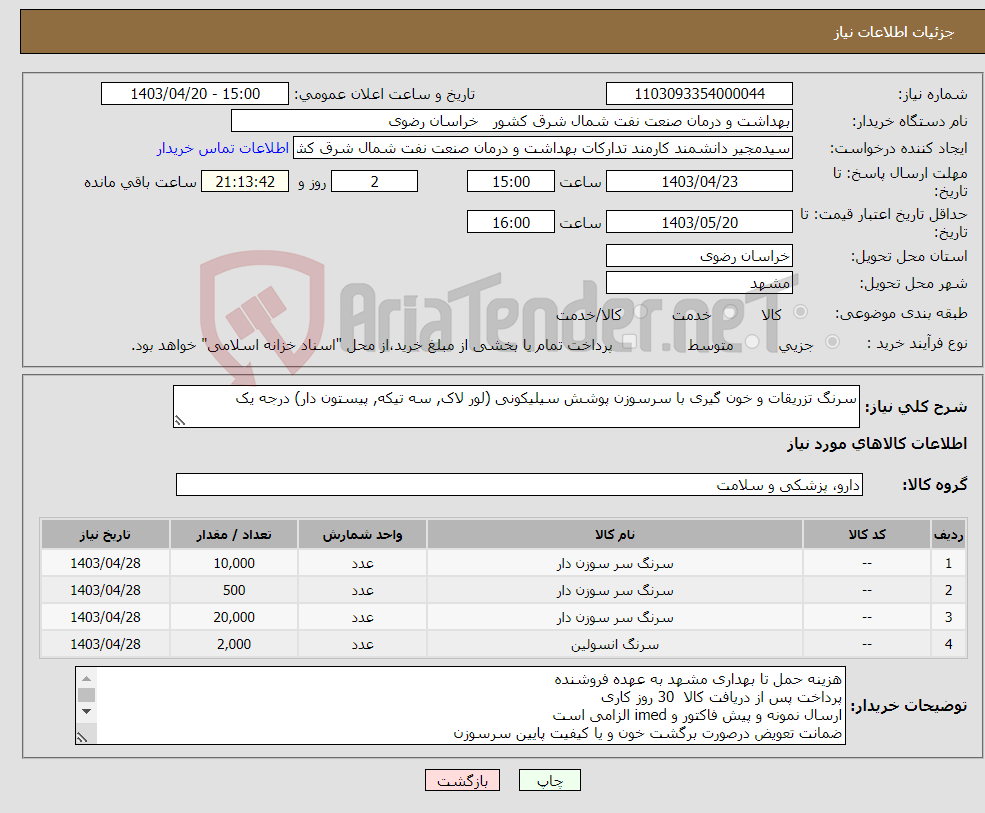Click the کد کالا column header
Image resolution: width=985 pixels, height=813 pixels.
click(867, 535)
